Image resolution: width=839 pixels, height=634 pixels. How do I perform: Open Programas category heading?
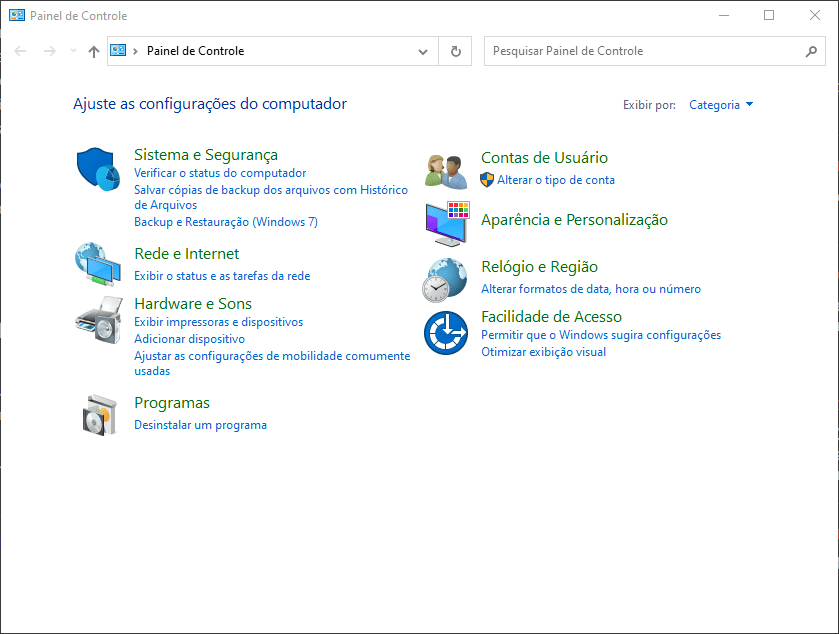click(172, 403)
